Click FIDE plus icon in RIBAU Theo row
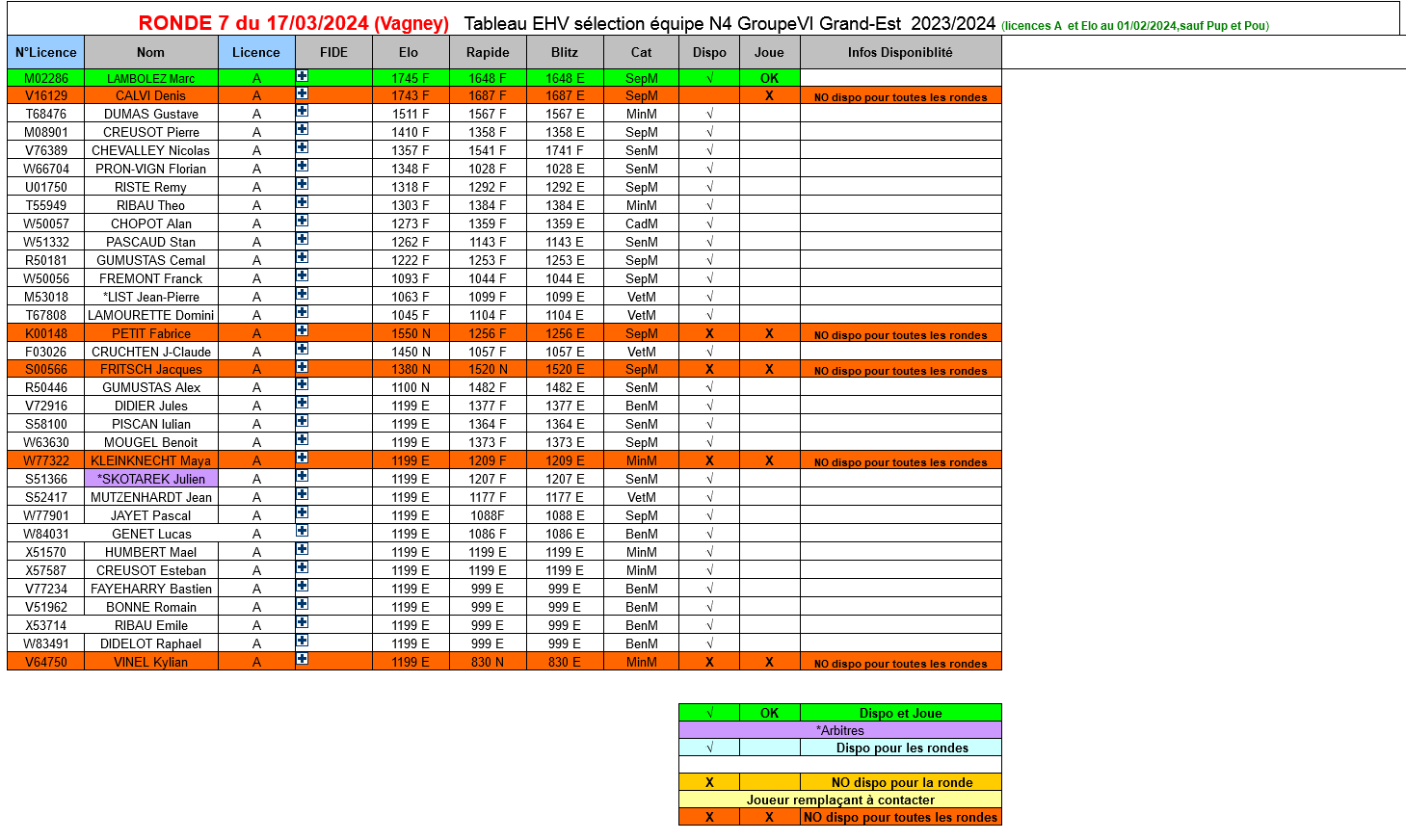This screenshot has width=1406, height=840. pos(302,203)
